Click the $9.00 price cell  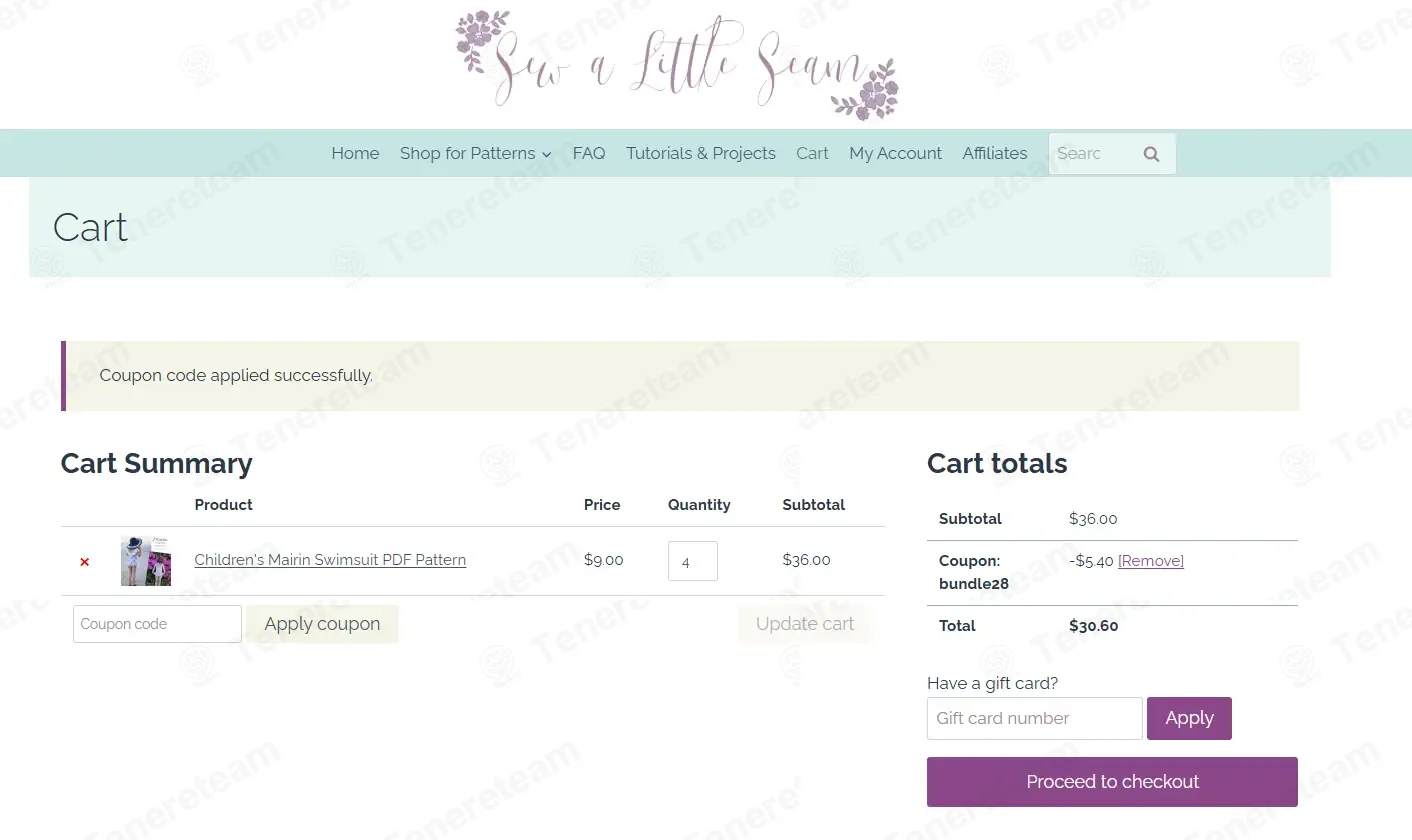(x=603, y=560)
